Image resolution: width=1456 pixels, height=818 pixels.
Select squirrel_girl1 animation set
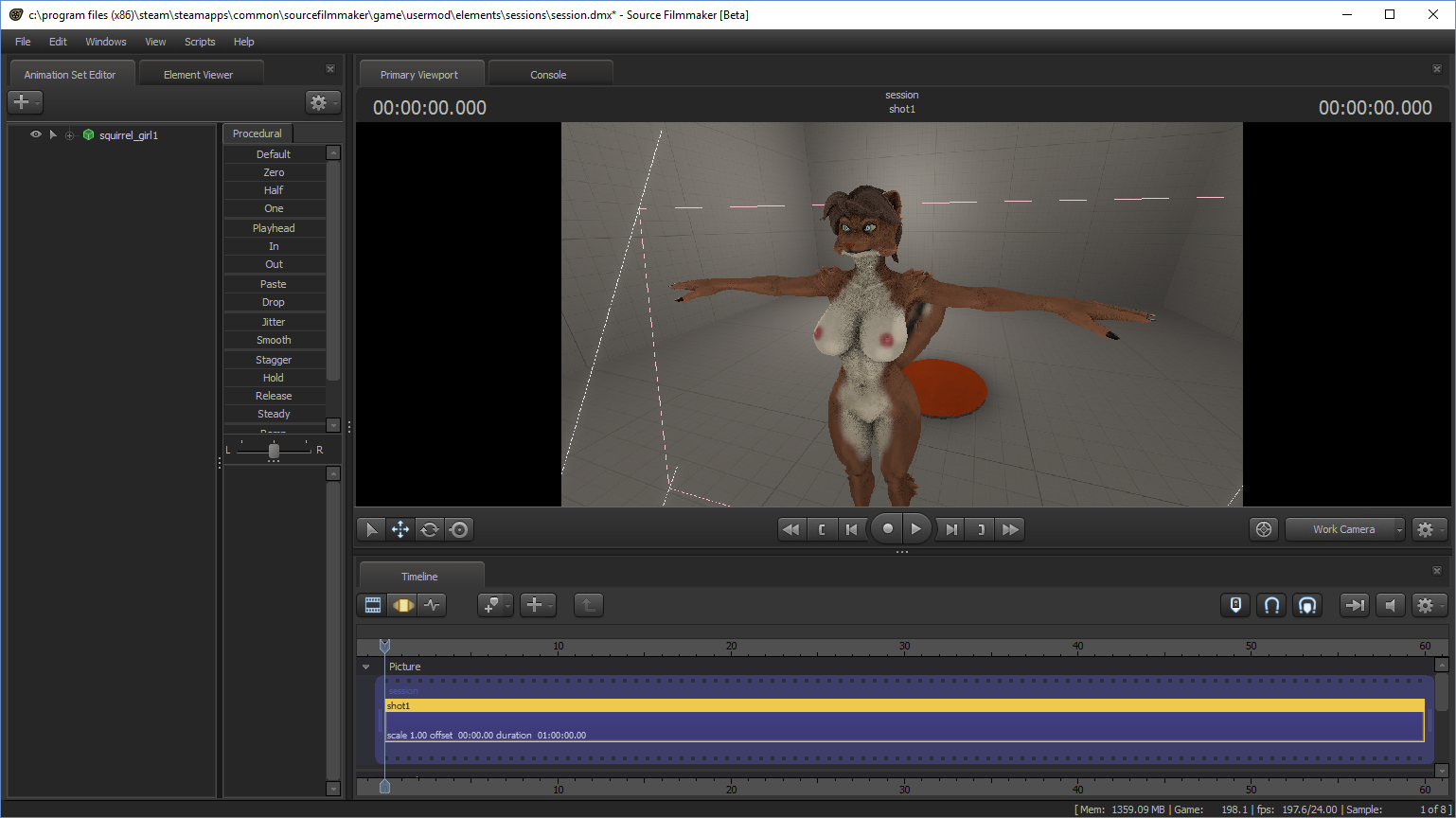pyautogui.click(x=129, y=135)
